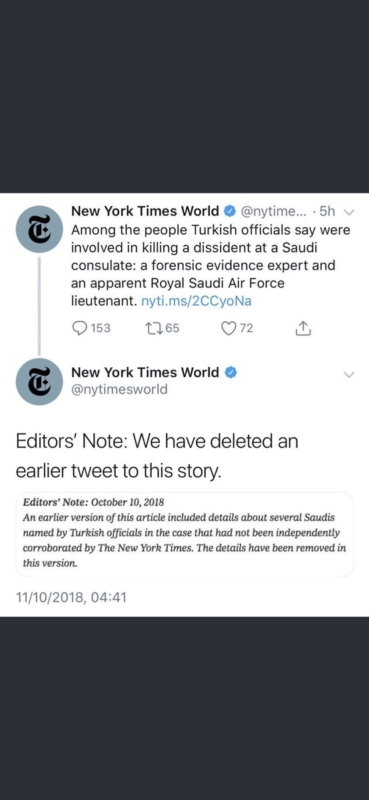
Task: Open the nyti.ms/2CCyoNa link
Action: pyautogui.click(x=196, y=301)
